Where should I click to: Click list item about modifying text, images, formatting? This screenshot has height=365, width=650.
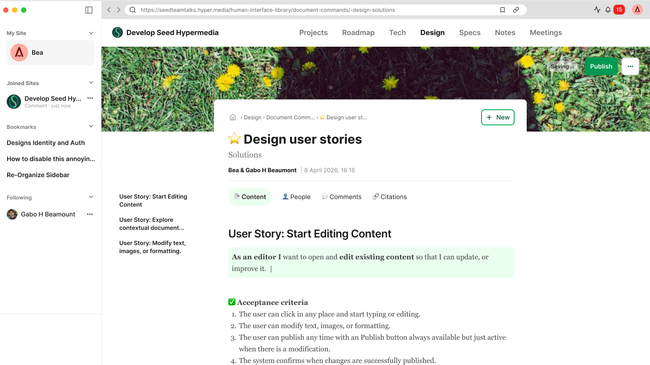click(x=315, y=326)
